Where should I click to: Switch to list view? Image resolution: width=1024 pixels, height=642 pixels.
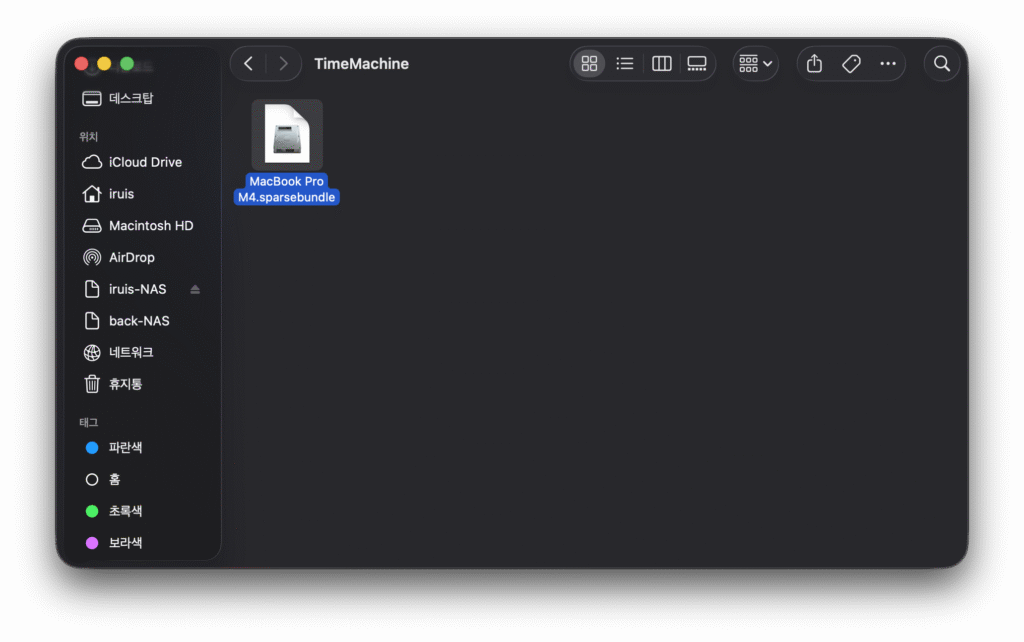pyautogui.click(x=625, y=64)
